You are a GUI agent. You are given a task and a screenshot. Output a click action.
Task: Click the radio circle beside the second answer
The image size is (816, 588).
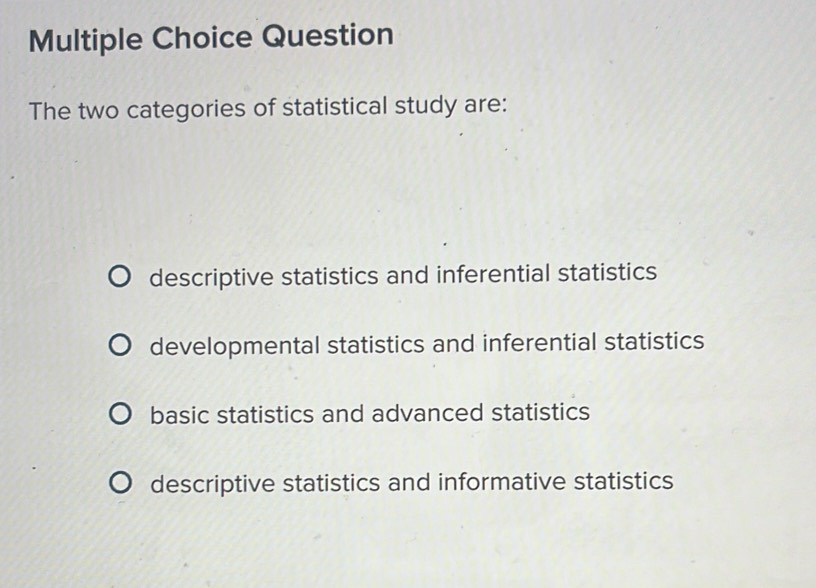pyautogui.click(x=121, y=342)
